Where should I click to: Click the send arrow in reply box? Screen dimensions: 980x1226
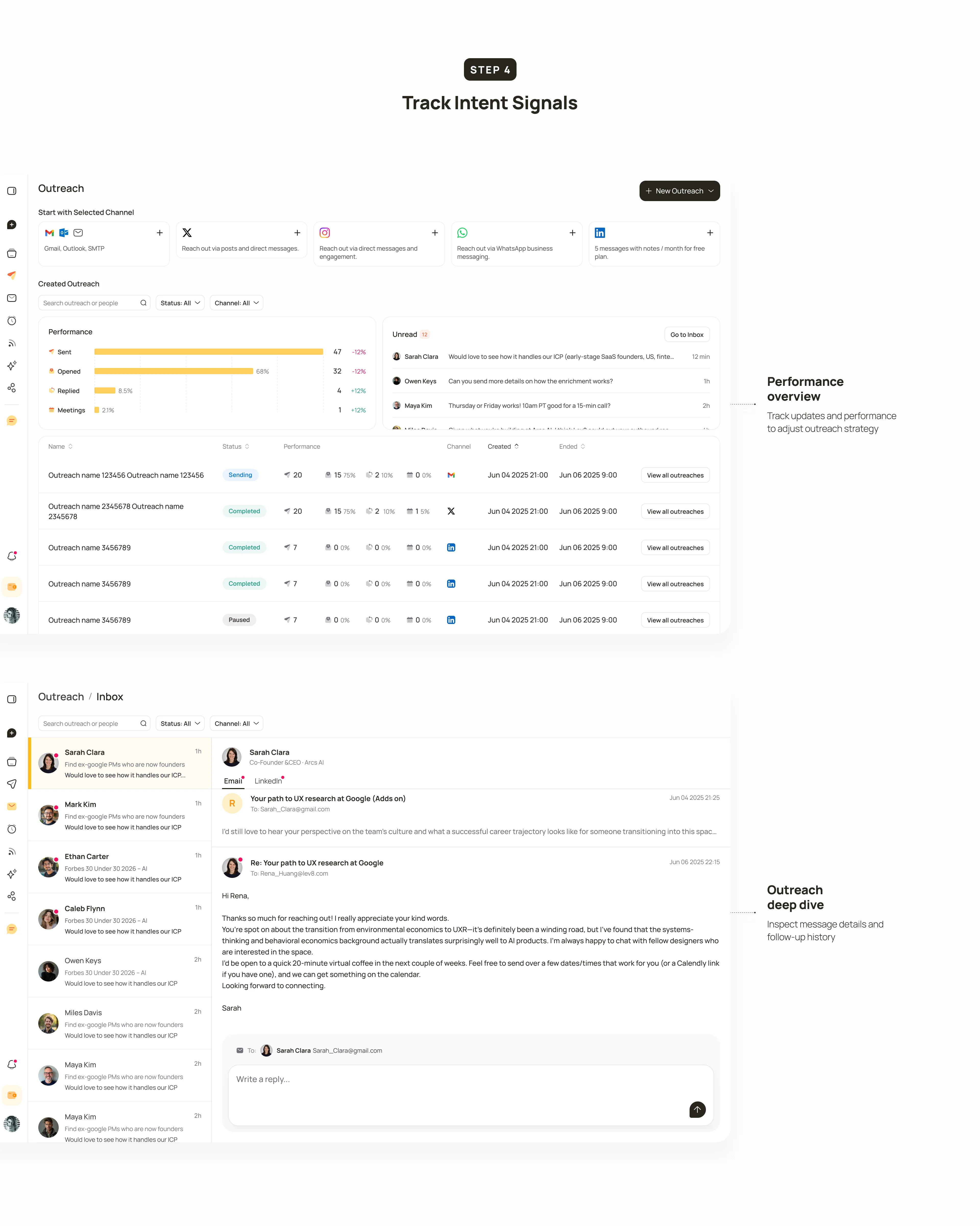tap(697, 1109)
